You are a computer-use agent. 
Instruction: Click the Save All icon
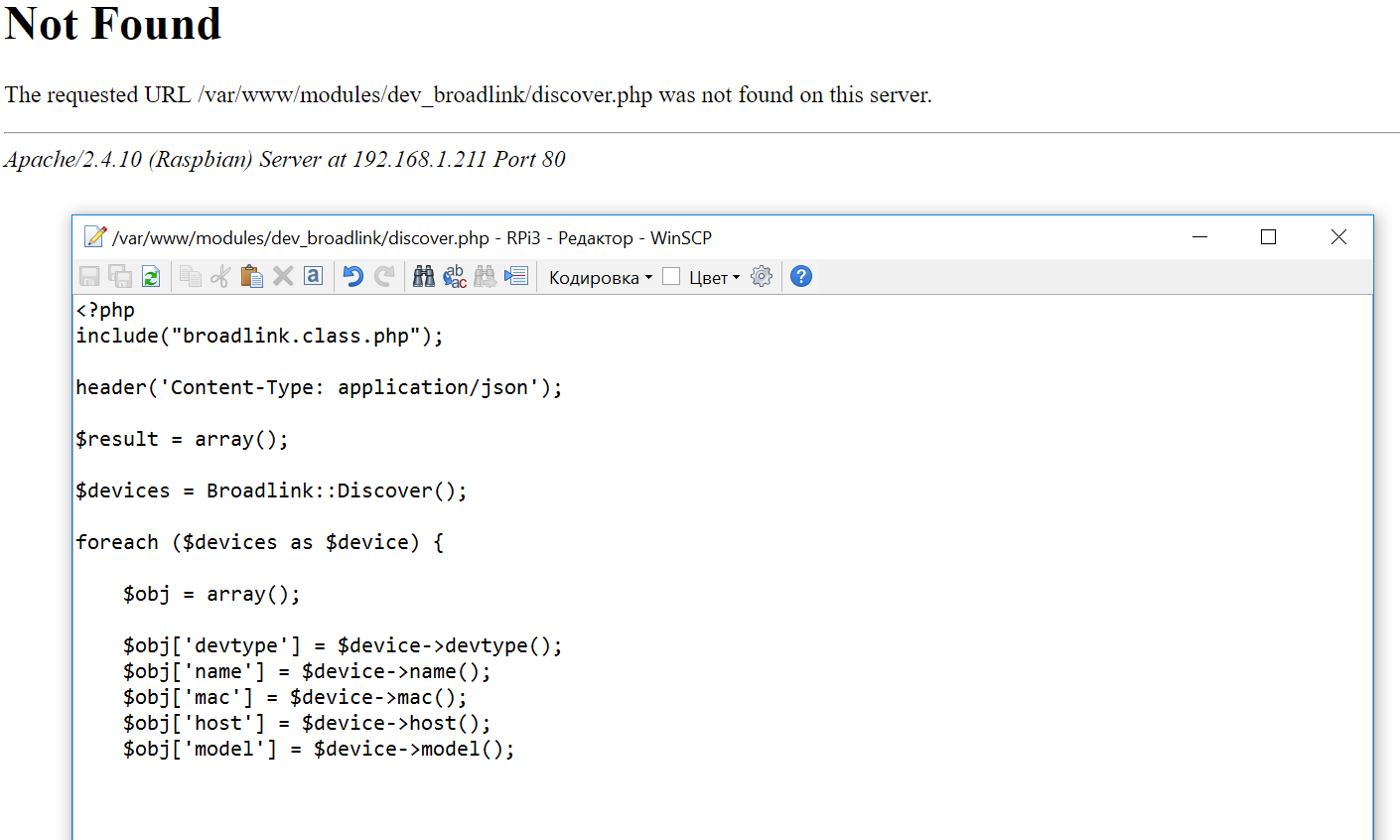120,277
